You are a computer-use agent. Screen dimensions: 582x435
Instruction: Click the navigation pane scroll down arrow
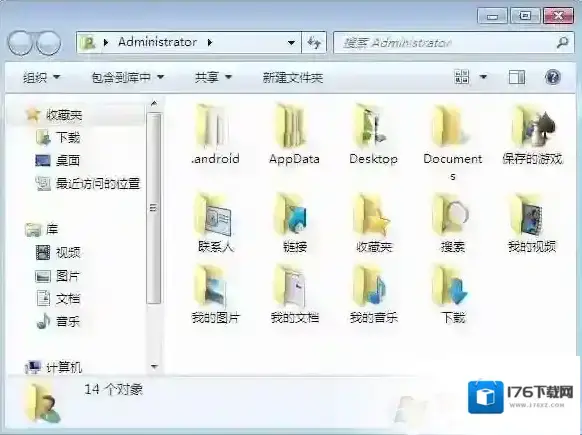[154, 366]
